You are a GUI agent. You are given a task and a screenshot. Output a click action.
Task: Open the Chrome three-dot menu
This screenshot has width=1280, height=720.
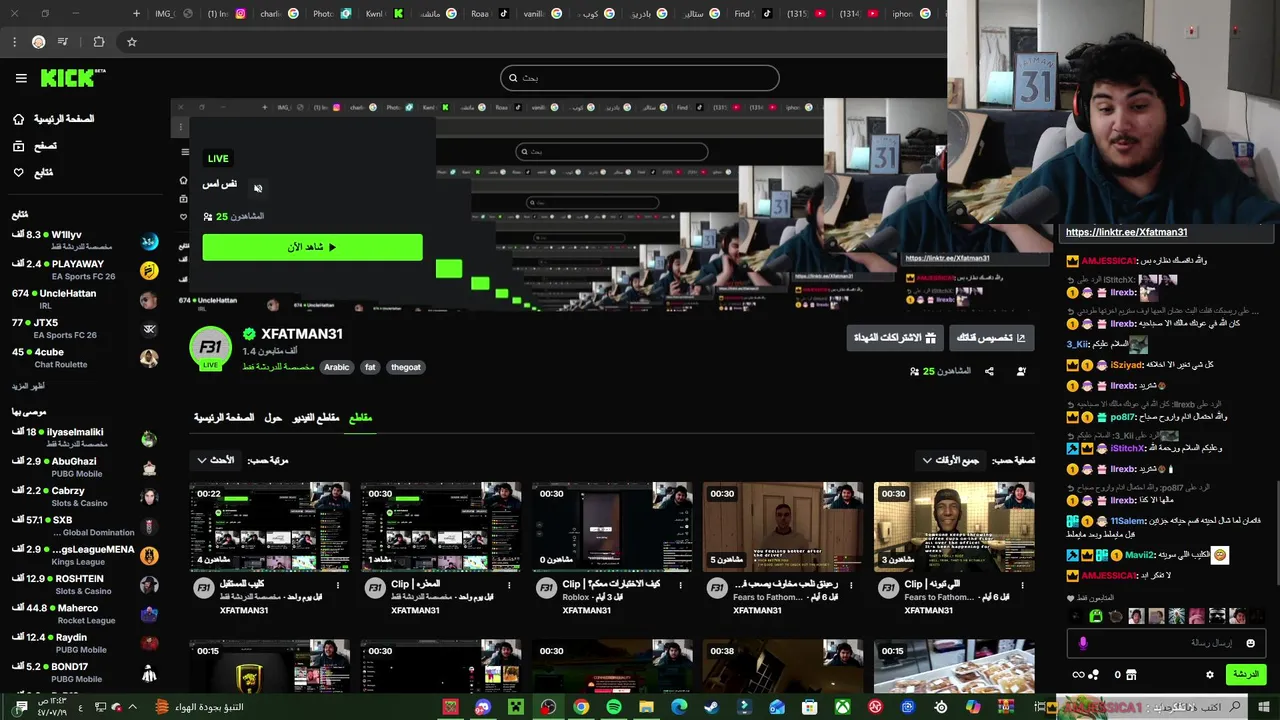(14, 42)
